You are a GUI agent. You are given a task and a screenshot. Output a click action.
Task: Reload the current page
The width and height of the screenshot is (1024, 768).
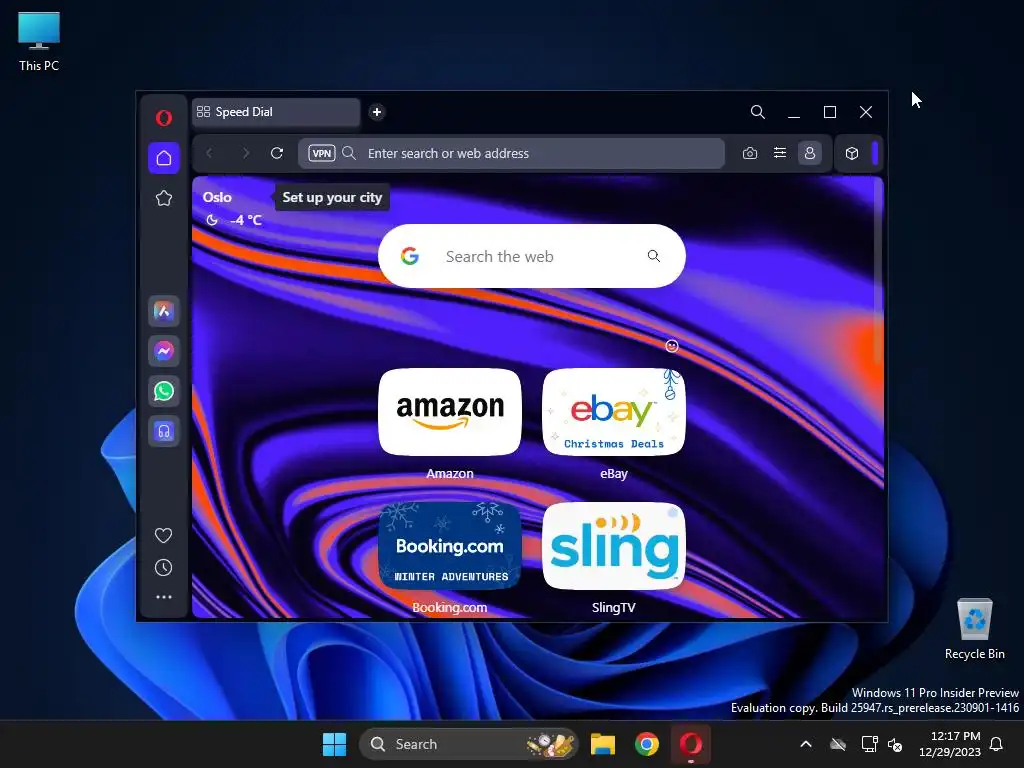point(277,153)
